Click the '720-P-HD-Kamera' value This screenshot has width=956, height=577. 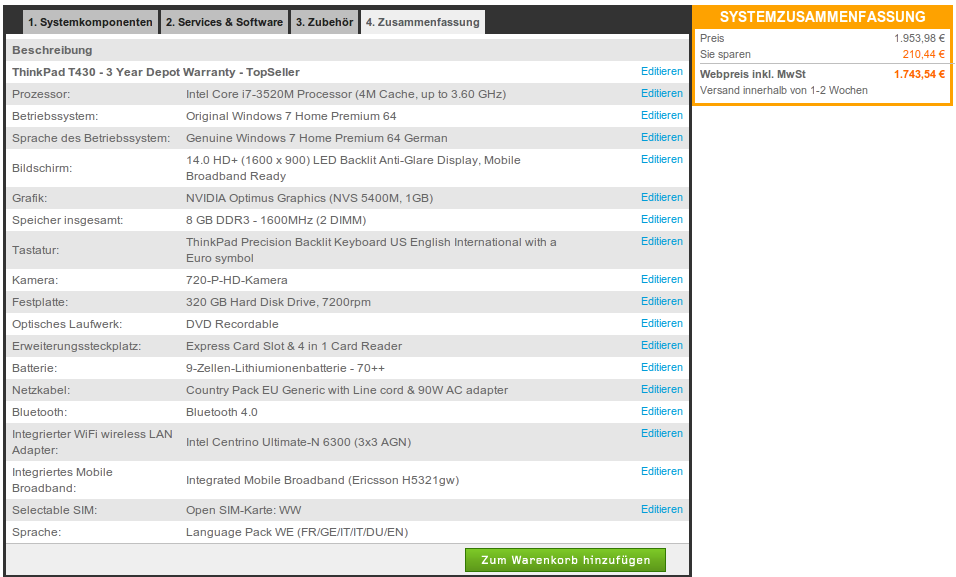pyautogui.click(x=237, y=280)
